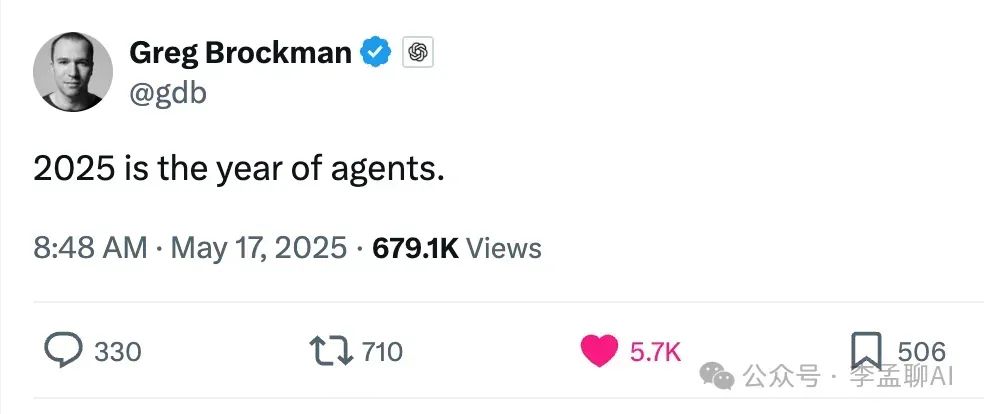984x414 pixels.
Task: Click the blue verified checkmark badge
Action: [x=376, y=52]
